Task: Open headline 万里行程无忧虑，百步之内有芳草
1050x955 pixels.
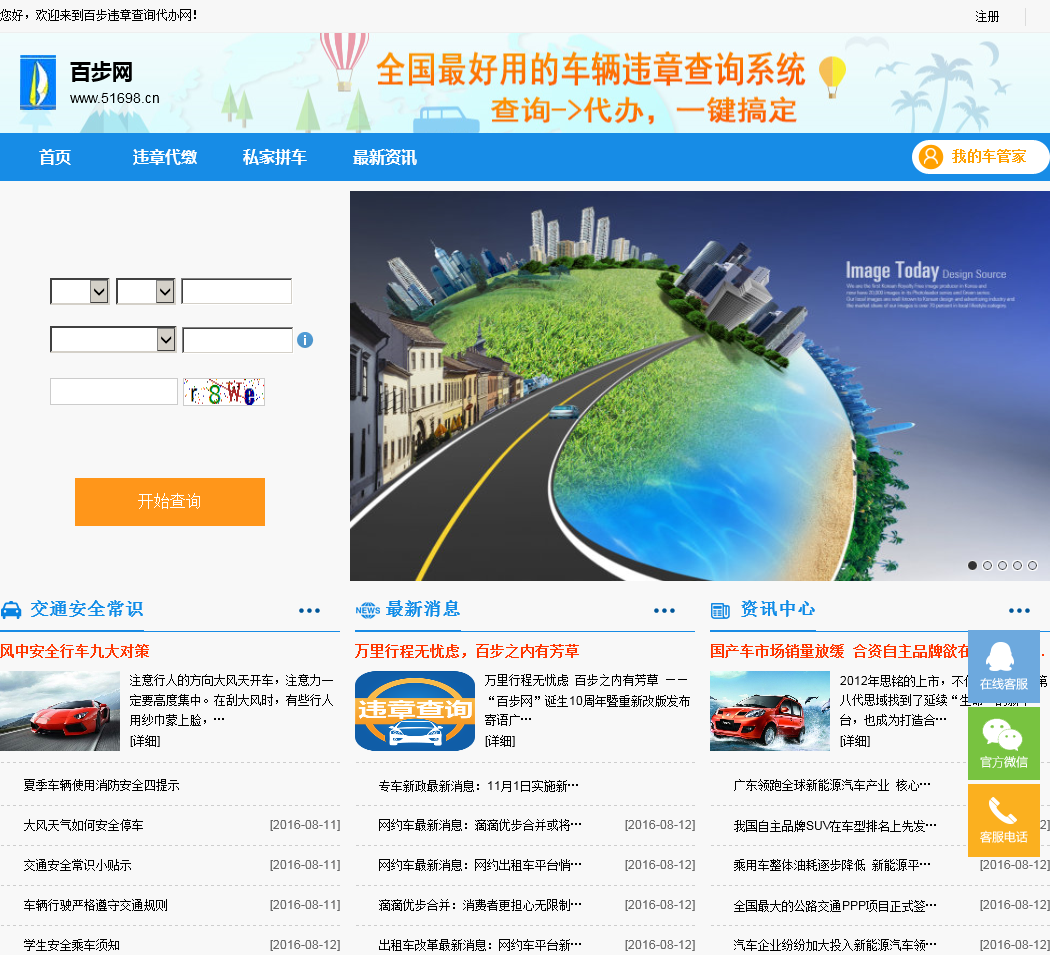Action: 467,651
